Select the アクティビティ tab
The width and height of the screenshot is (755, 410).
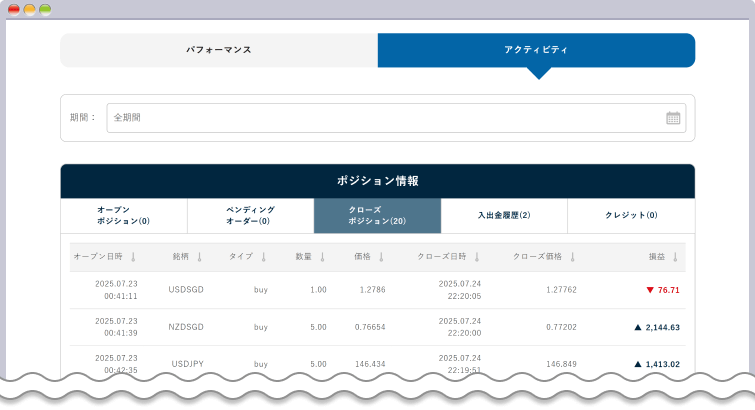[536, 50]
